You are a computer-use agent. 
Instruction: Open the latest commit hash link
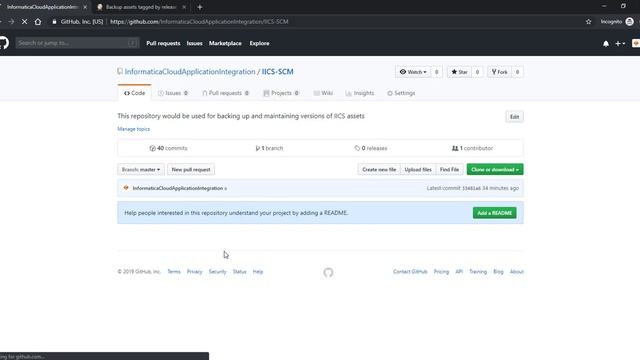[471, 188]
